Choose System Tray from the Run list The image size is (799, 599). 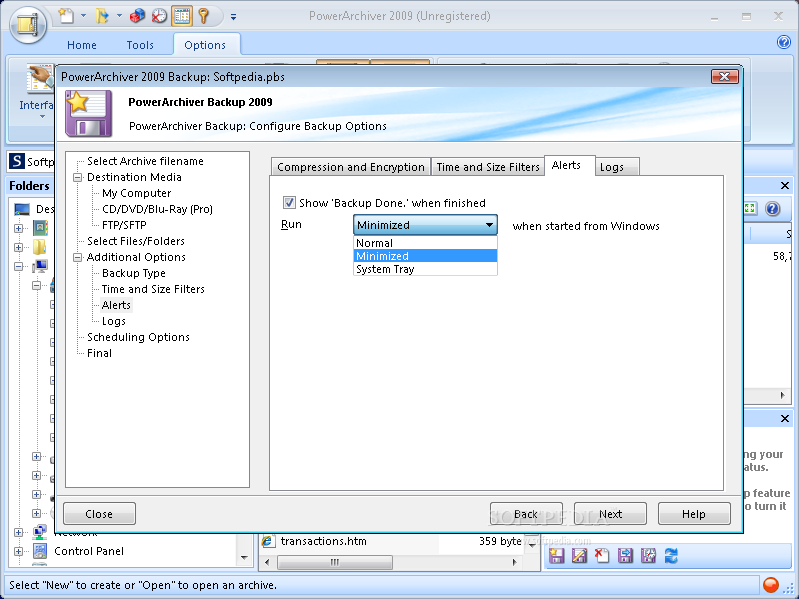click(x=425, y=269)
